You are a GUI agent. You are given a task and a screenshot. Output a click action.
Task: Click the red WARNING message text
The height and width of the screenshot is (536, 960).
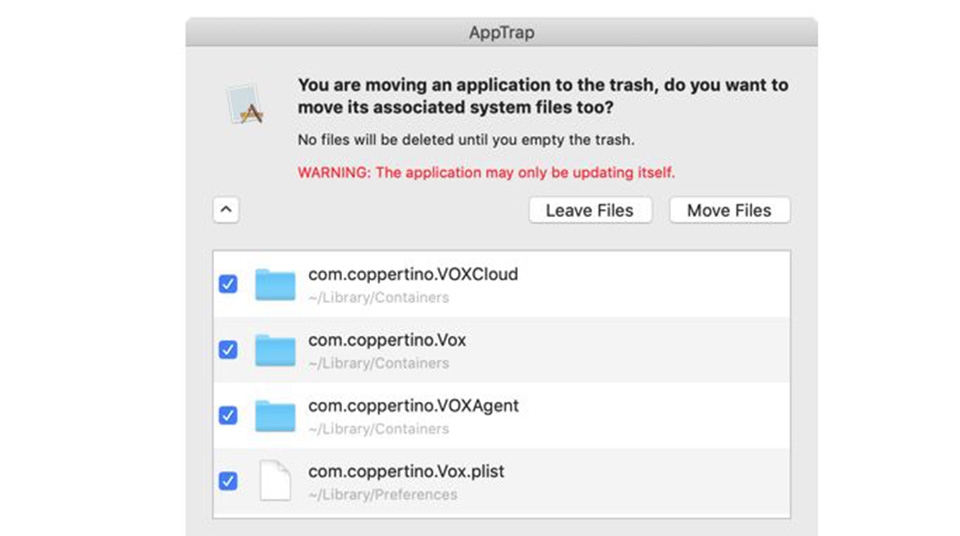pyautogui.click(x=486, y=173)
